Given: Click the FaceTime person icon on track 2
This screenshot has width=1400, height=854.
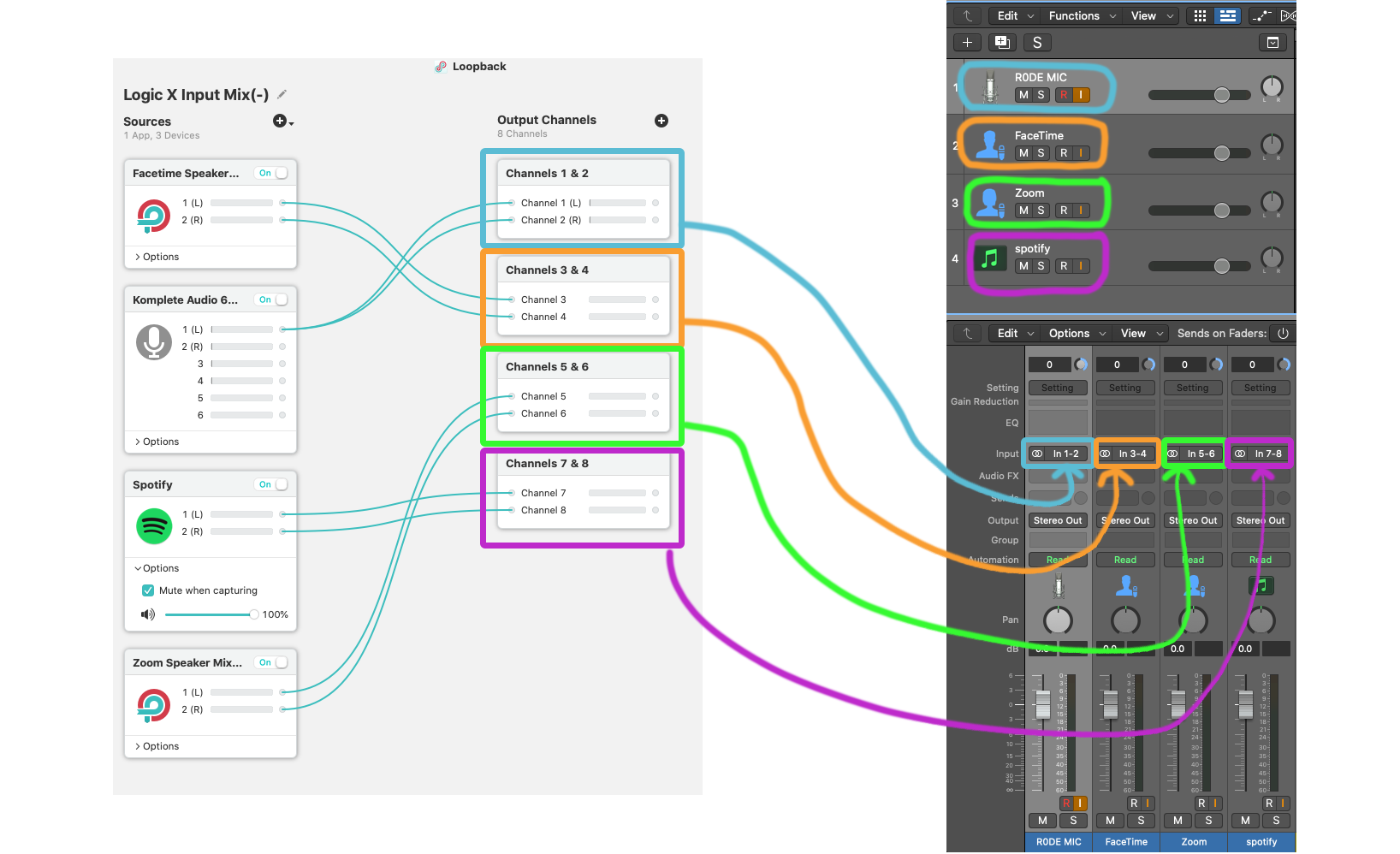Looking at the screenshot, I should point(990,144).
